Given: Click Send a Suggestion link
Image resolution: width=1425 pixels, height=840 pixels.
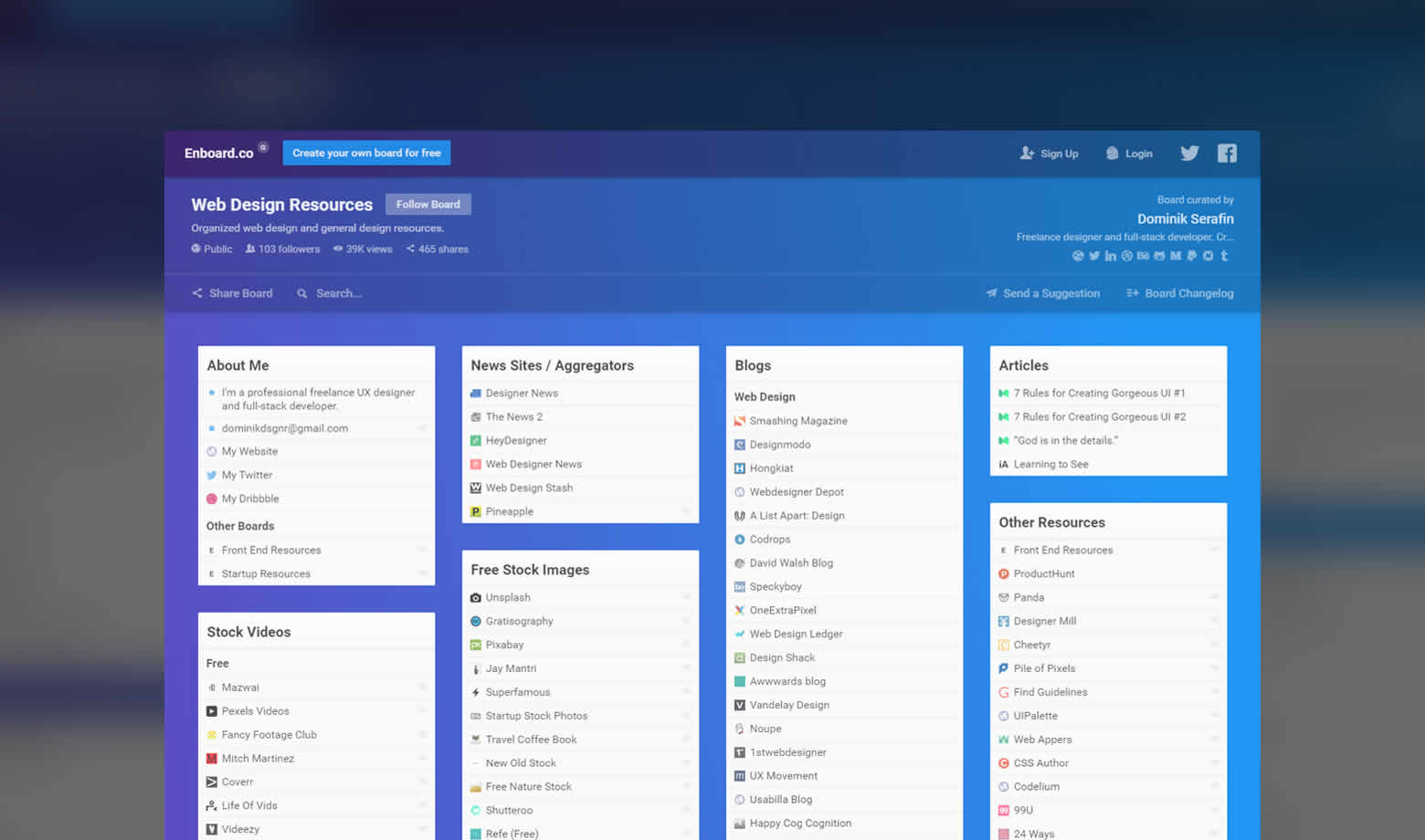Looking at the screenshot, I should click(1042, 294).
